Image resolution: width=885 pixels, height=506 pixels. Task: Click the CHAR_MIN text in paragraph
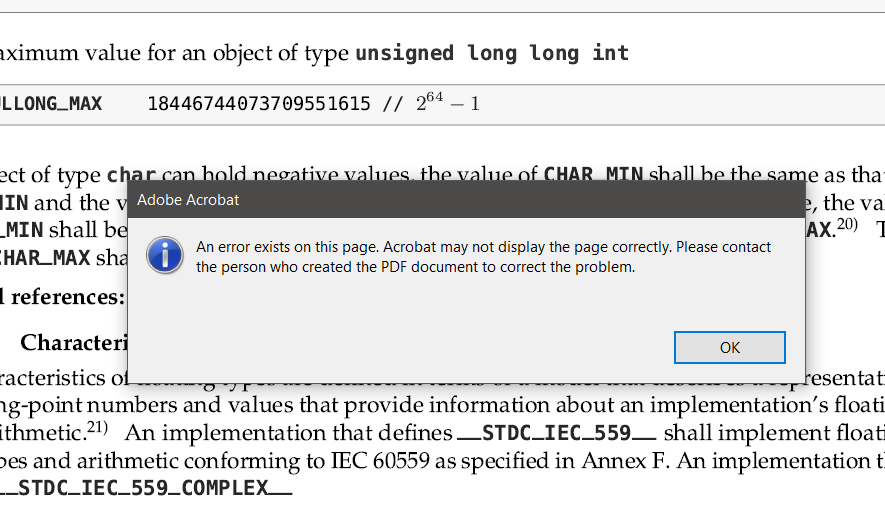(x=593, y=174)
